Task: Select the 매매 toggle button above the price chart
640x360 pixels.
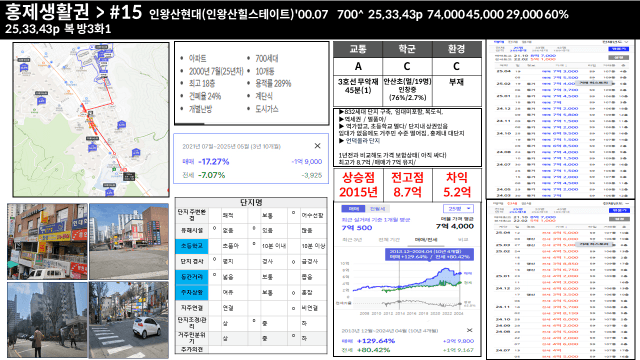Action: (x=353, y=209)
